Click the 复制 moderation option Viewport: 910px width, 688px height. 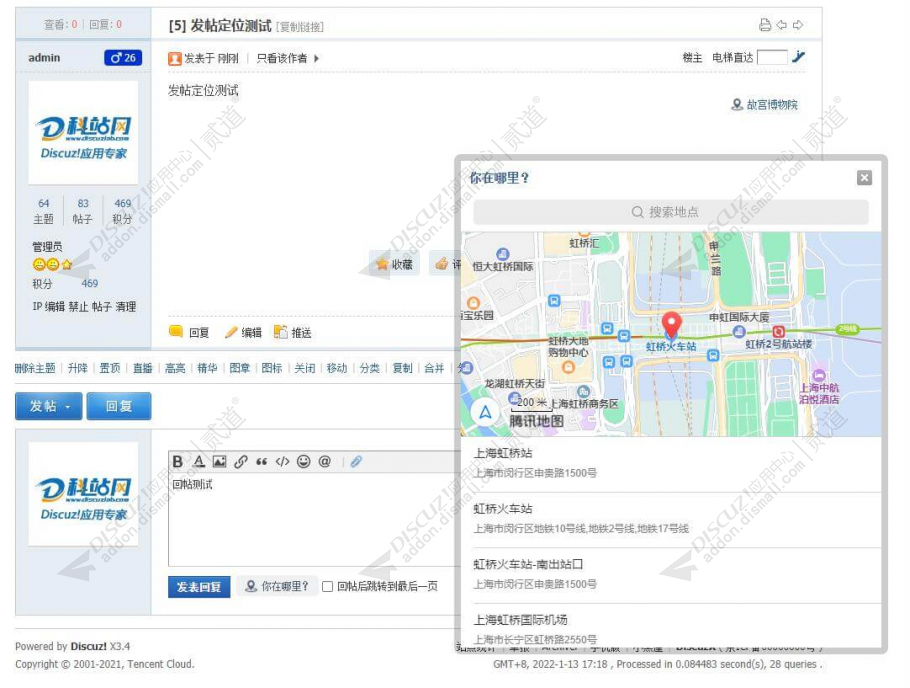[402, 368]
